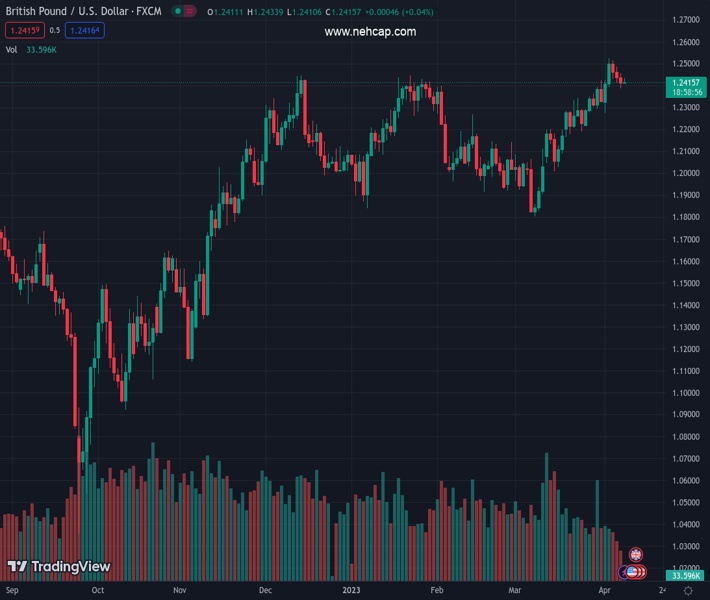Click the TradingView logo
This screenshot has width=710, height=600.
pyautogui.click(x=58, y=567)
